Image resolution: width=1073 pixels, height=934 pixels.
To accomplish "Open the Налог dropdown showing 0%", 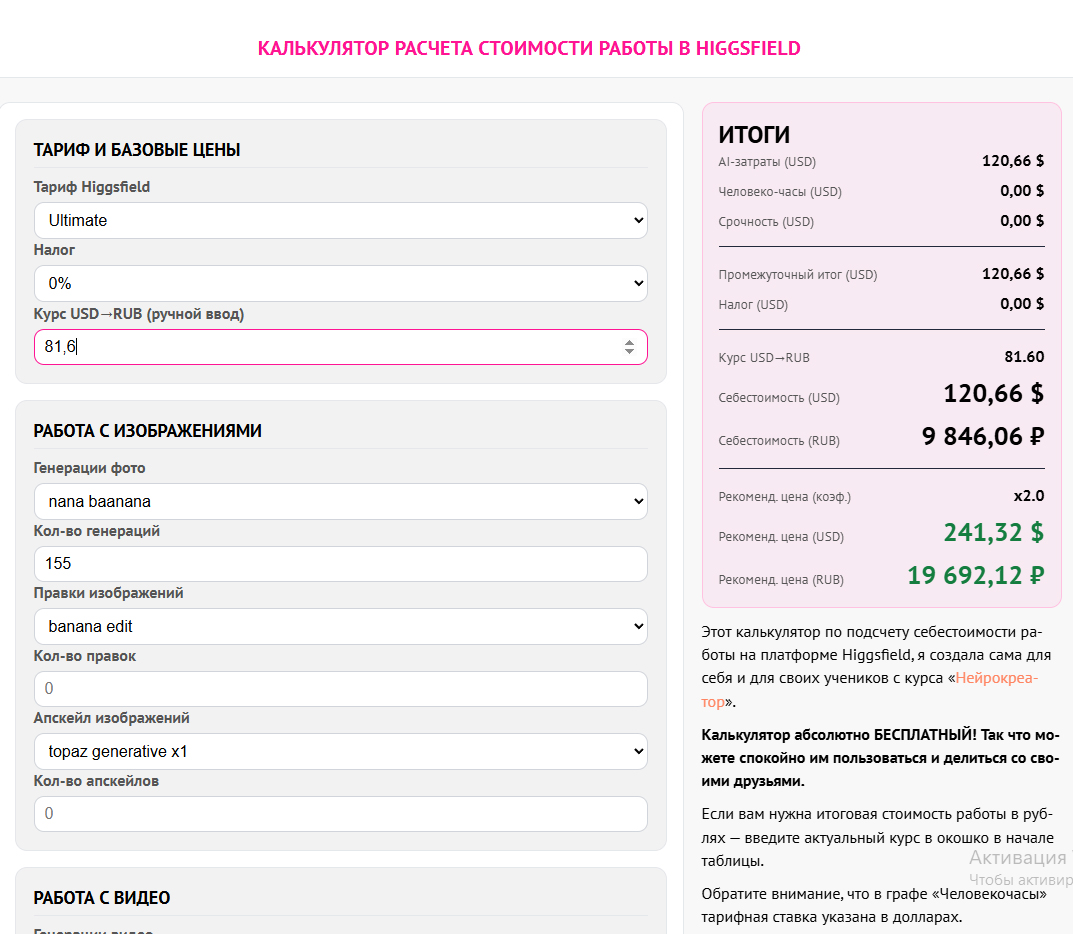I will 340,283.
